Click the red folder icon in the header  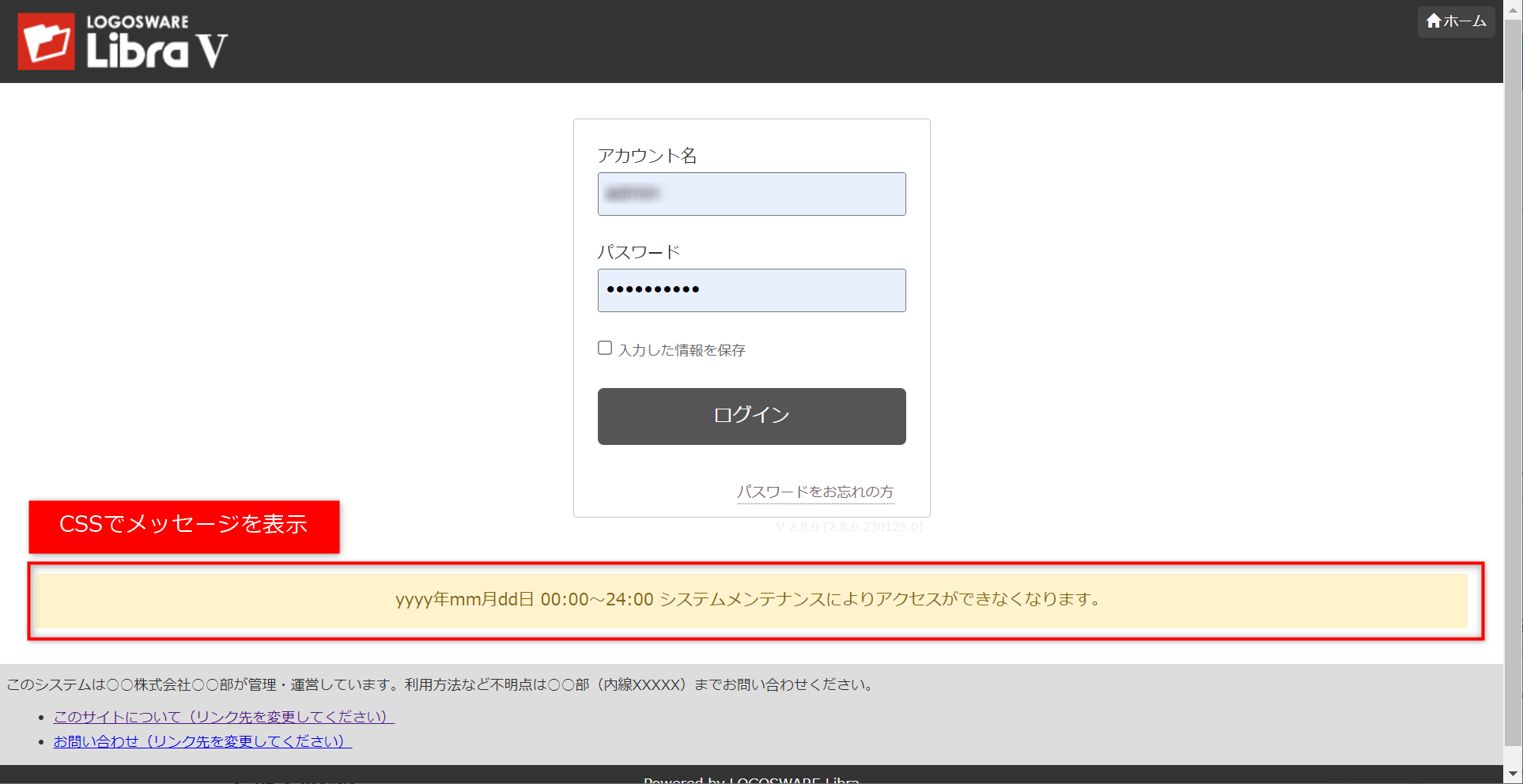click(45, 40)
